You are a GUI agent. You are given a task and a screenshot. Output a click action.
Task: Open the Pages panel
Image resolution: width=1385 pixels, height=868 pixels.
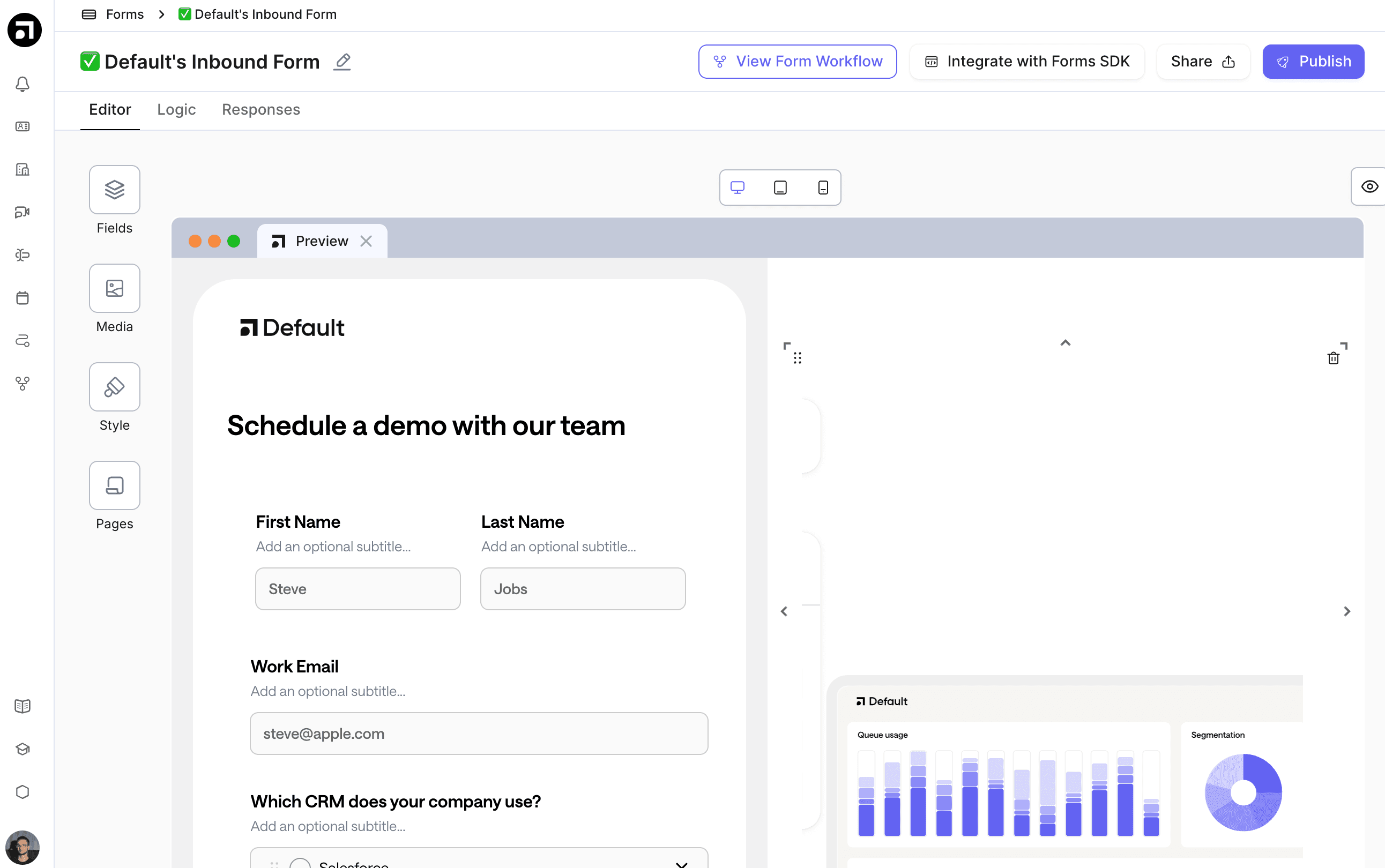(x=114, y=485)
